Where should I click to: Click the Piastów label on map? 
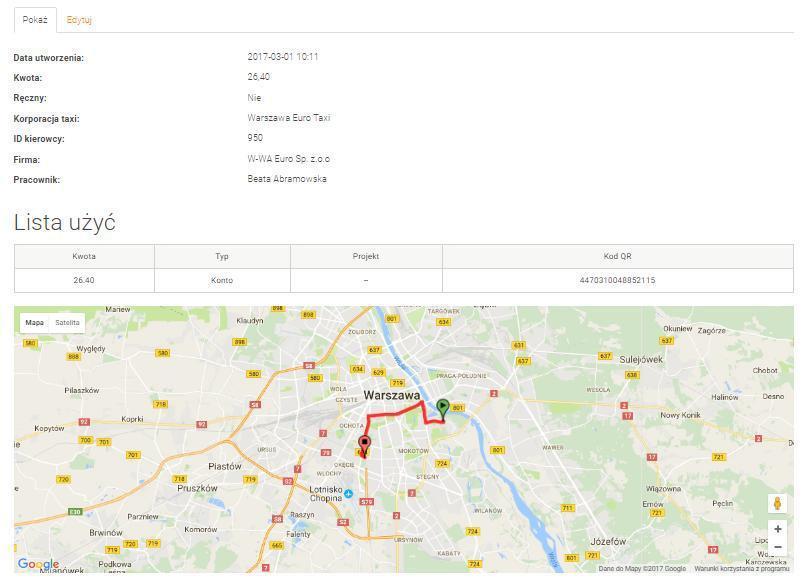coord(224,466)
